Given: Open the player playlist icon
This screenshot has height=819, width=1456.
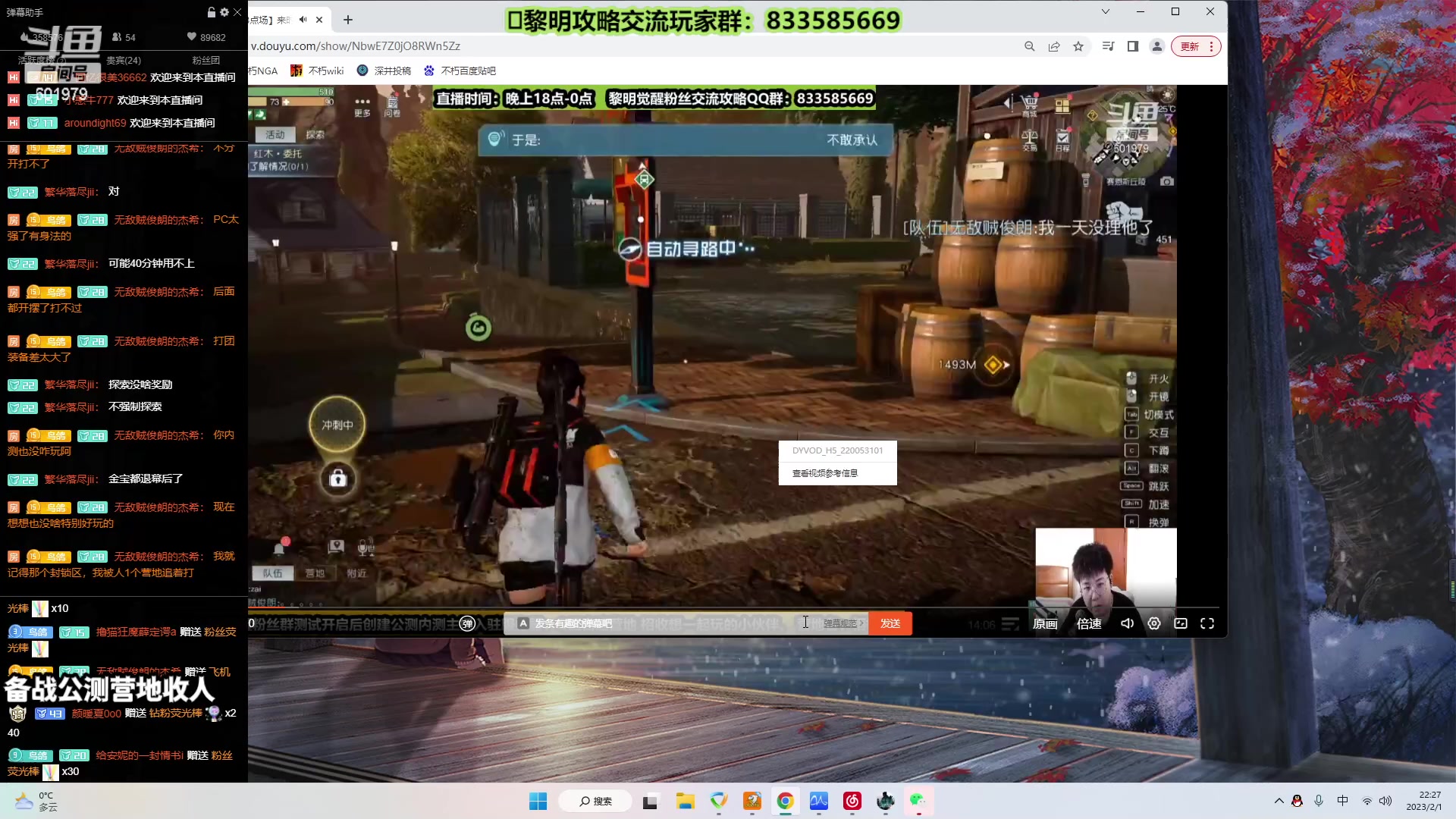Looking at the screenshot, I should tap(1010, 623).
